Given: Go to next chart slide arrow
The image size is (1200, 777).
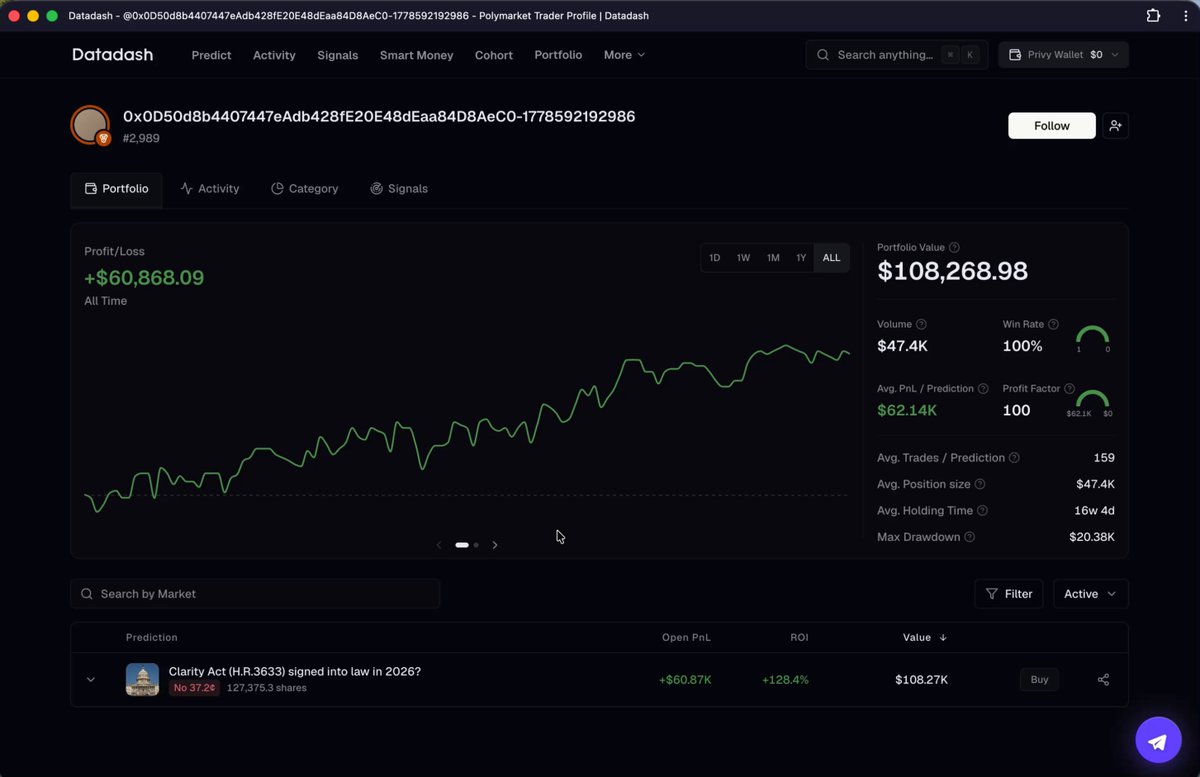Looking at the screenshot, I should point(495,545).
